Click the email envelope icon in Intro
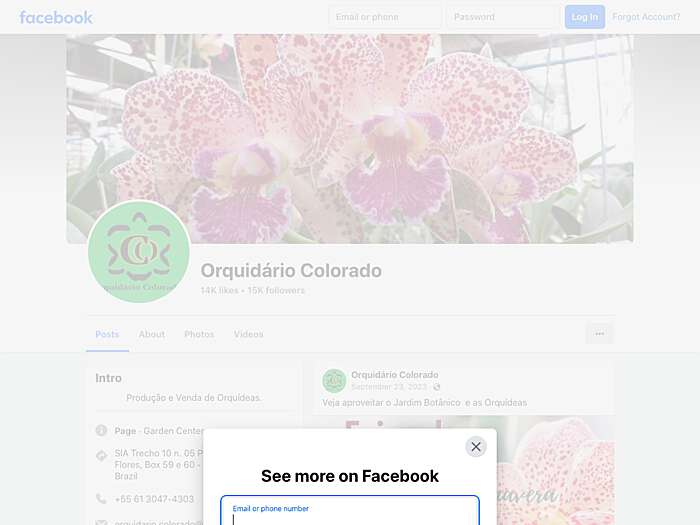The width and height of the screenshot is (700, 525). [x=101, y=522]
